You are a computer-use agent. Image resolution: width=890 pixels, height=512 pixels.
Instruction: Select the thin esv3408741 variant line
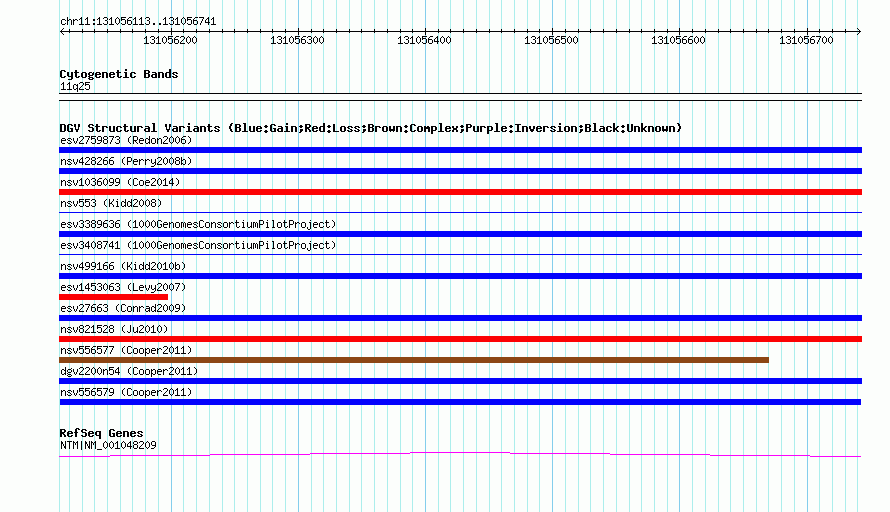pyautogui.click(x=460, y=254)
